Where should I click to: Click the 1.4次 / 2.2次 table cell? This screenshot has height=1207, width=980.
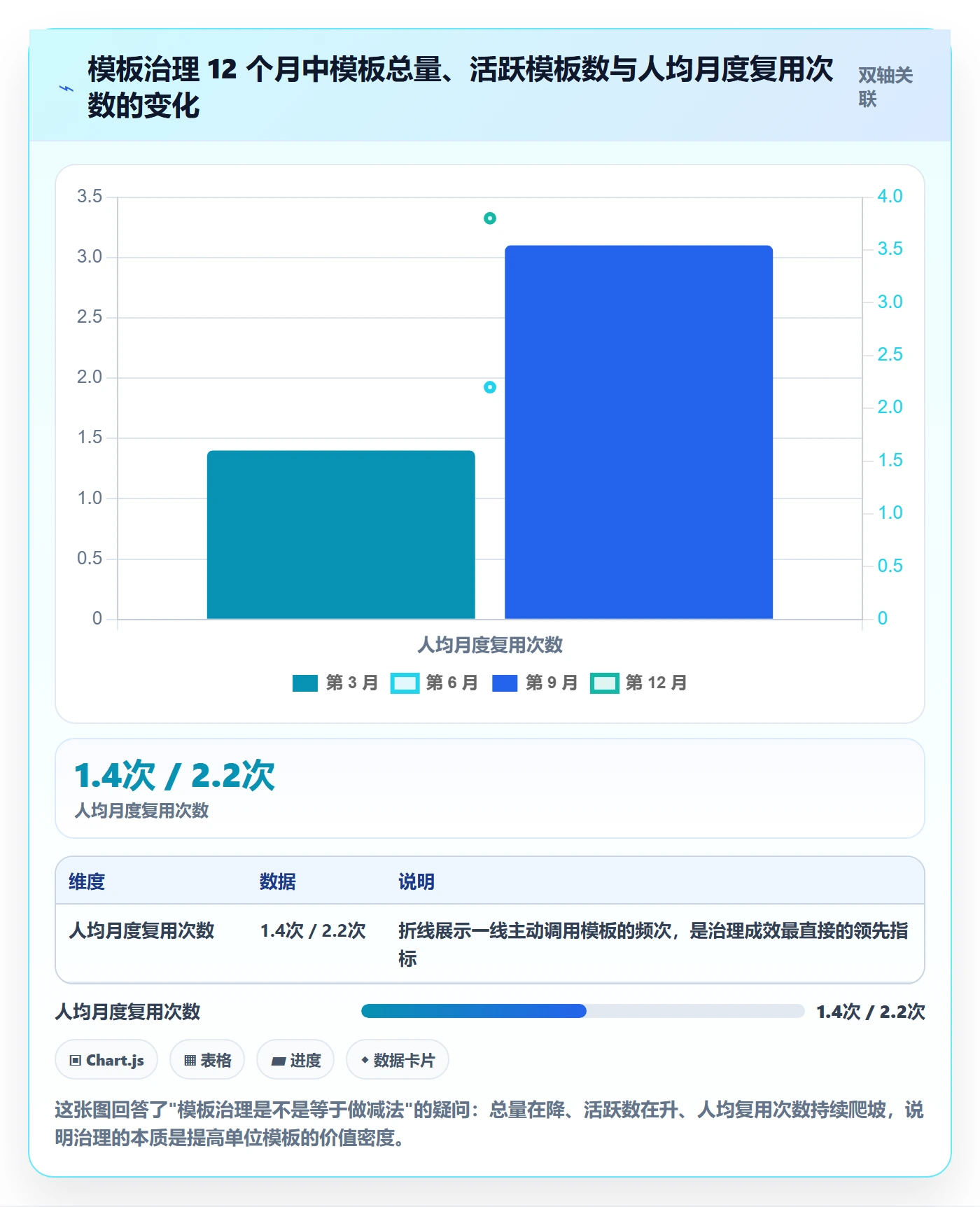[313, 930]
